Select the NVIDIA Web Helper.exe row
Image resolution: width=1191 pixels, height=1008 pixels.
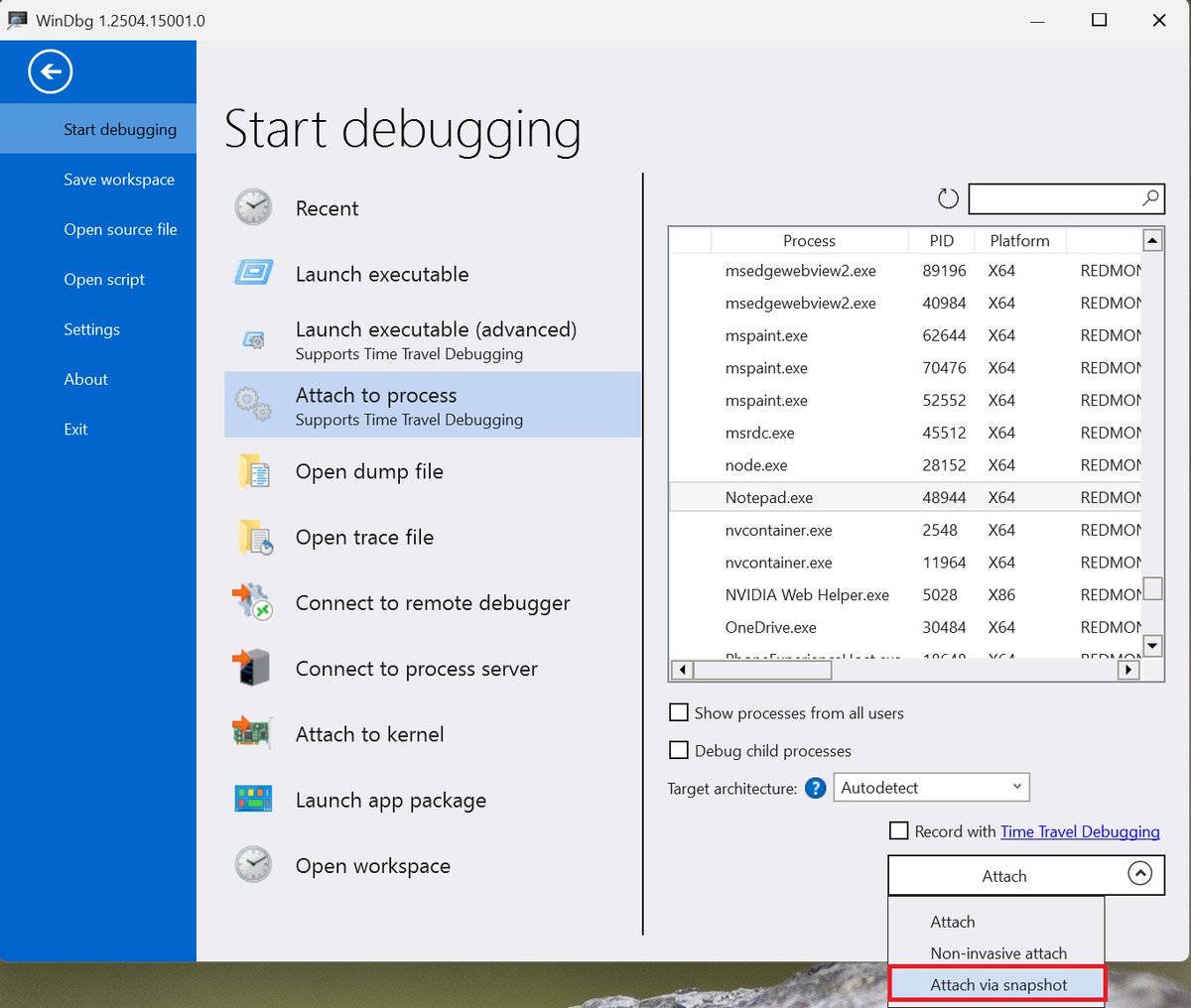(906, 594)
